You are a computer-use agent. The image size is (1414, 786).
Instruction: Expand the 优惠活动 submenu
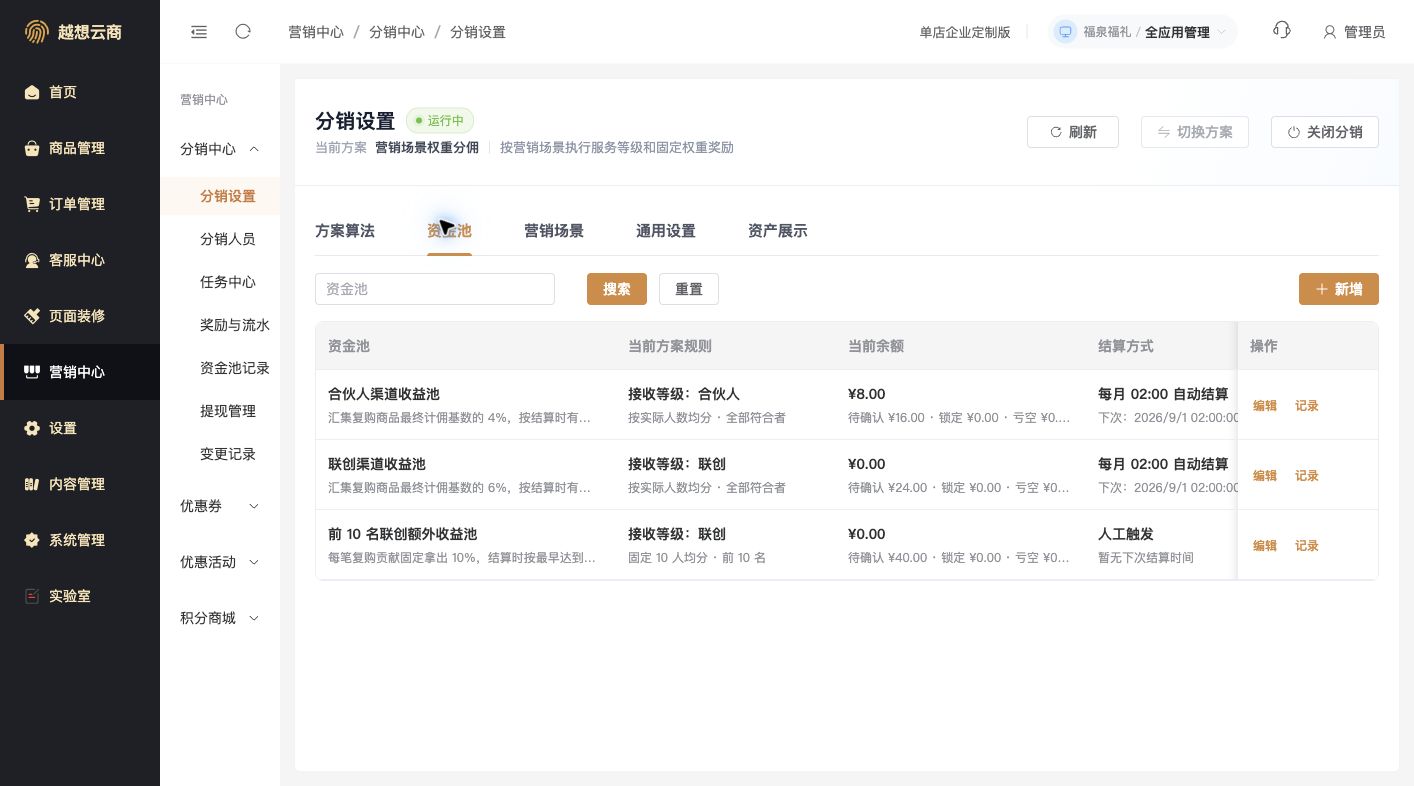[254, 562]
